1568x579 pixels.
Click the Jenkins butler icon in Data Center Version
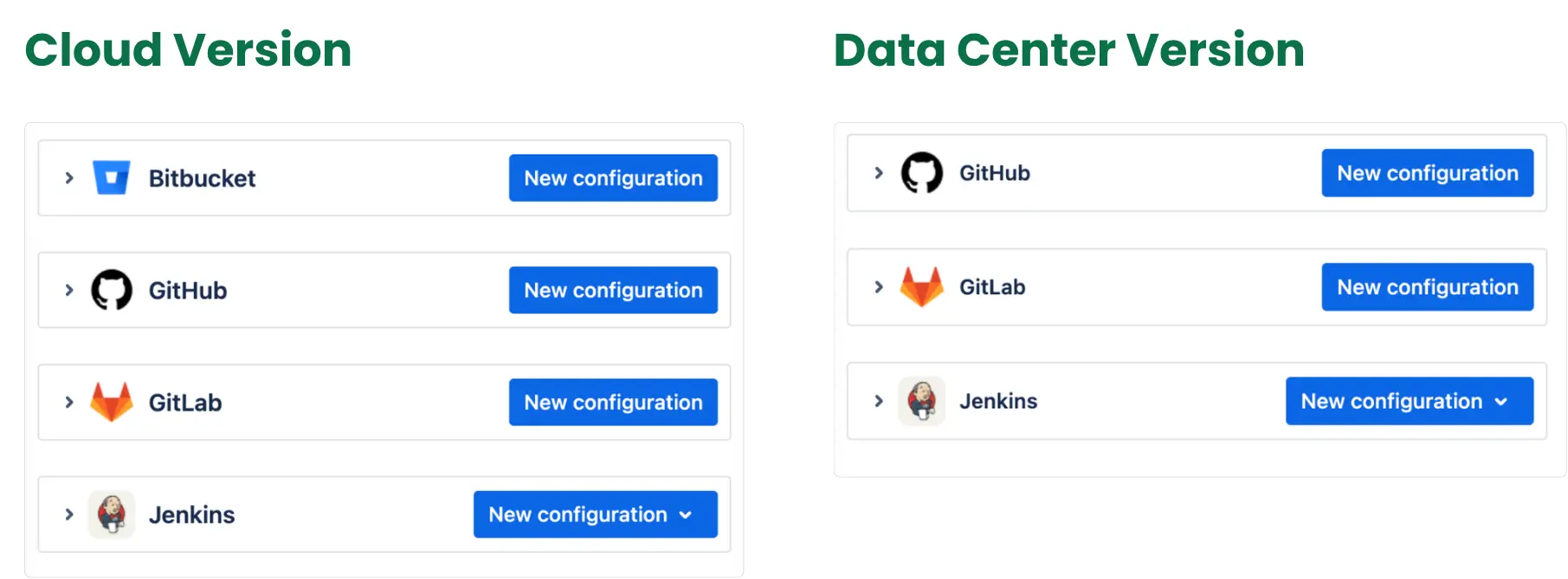[921, 401]
